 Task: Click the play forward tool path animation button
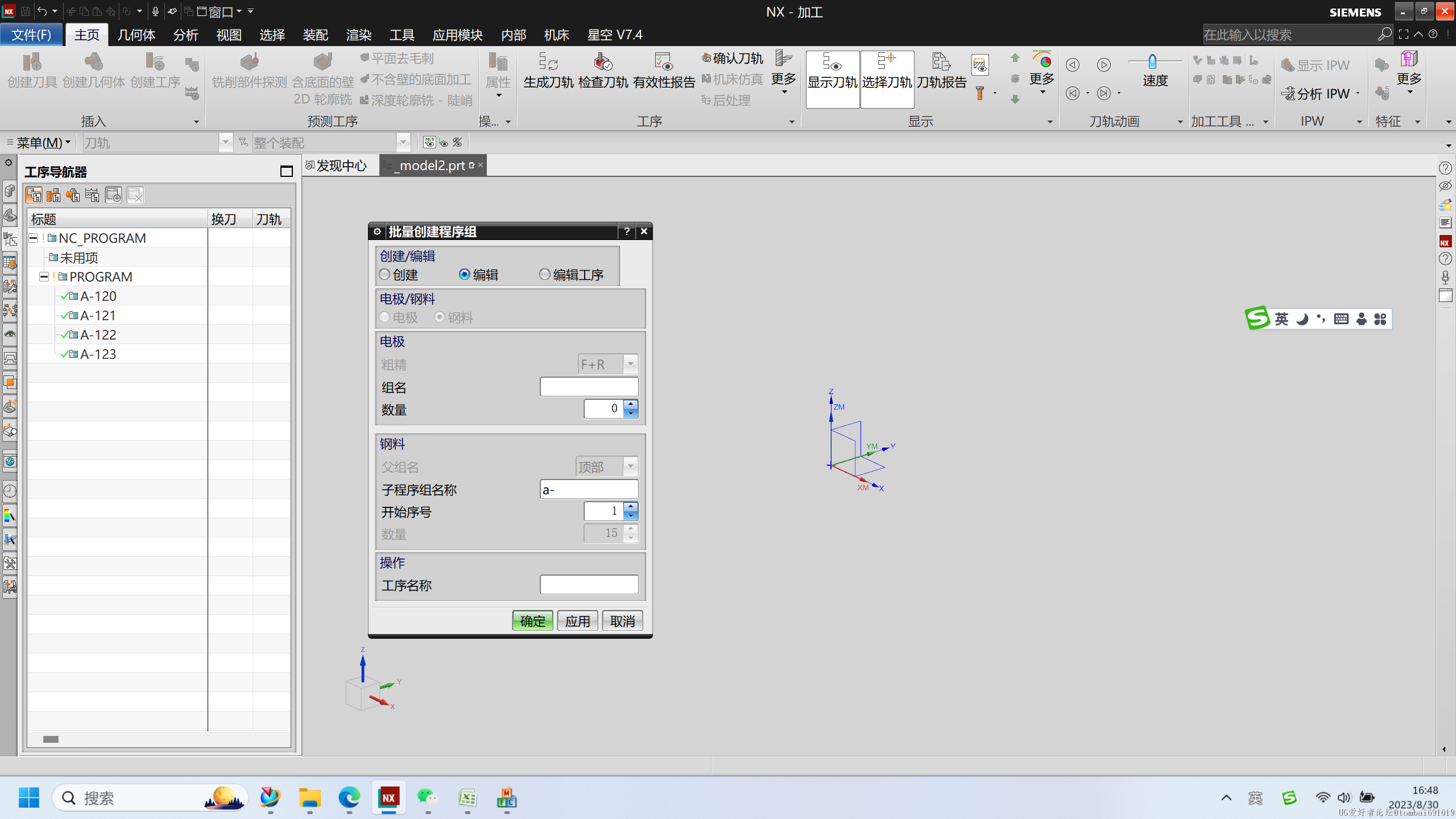(1103, 65)
